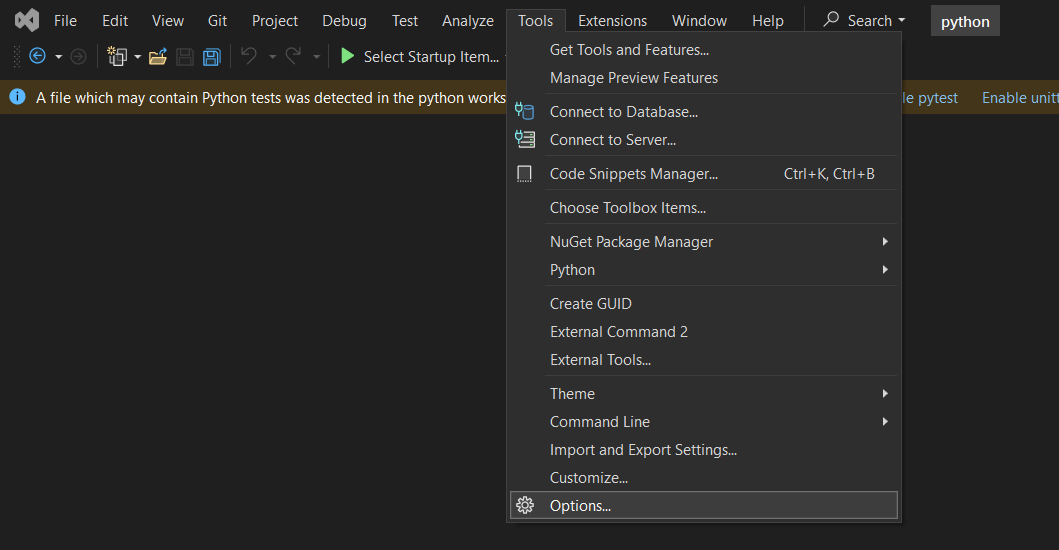The width and height of the screenshot is (1059, 550).
Task: Open the Undo history dropdown arrow
Action: click(x=273, y=57)
